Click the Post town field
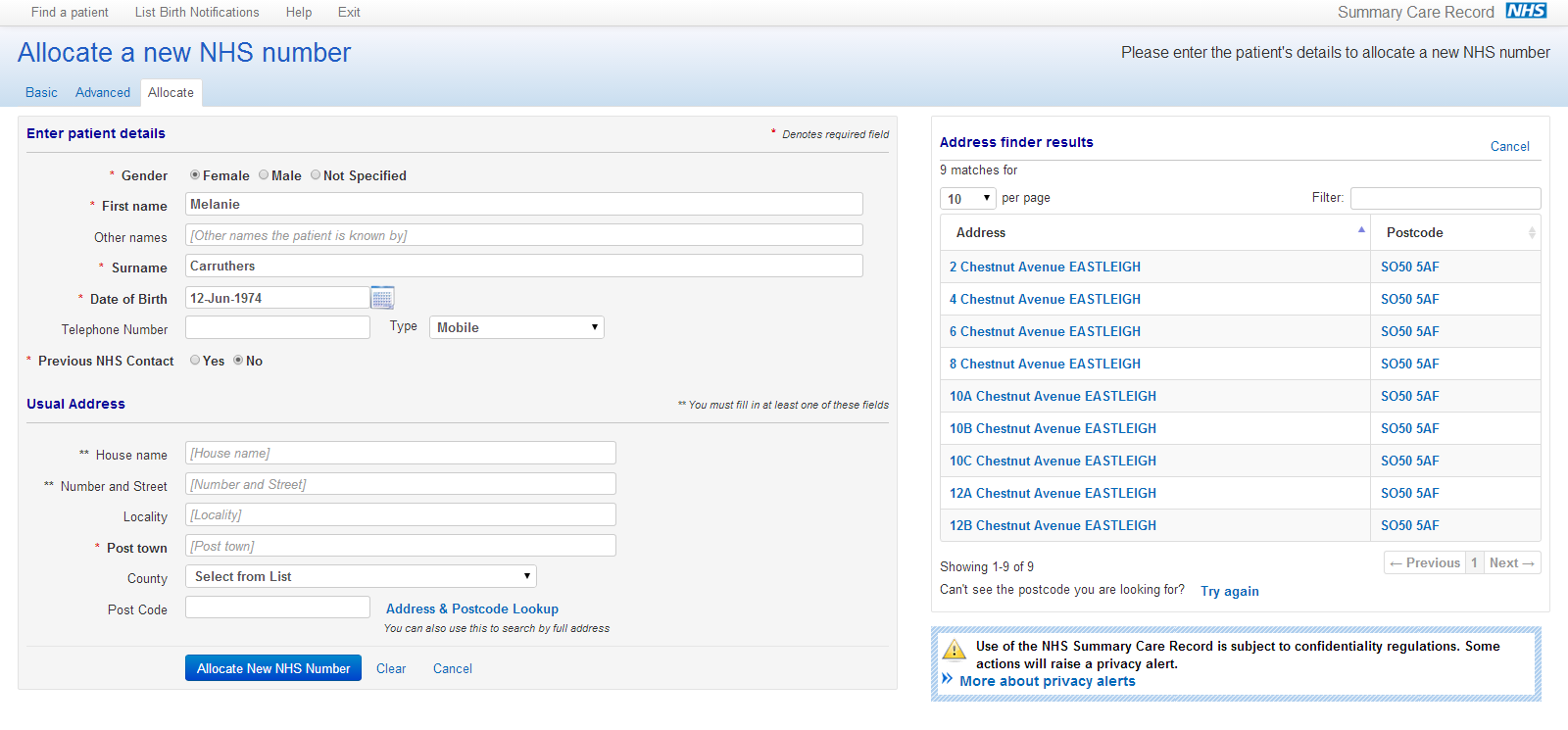This screenshot has height=730, width=1568. [401, 546]
